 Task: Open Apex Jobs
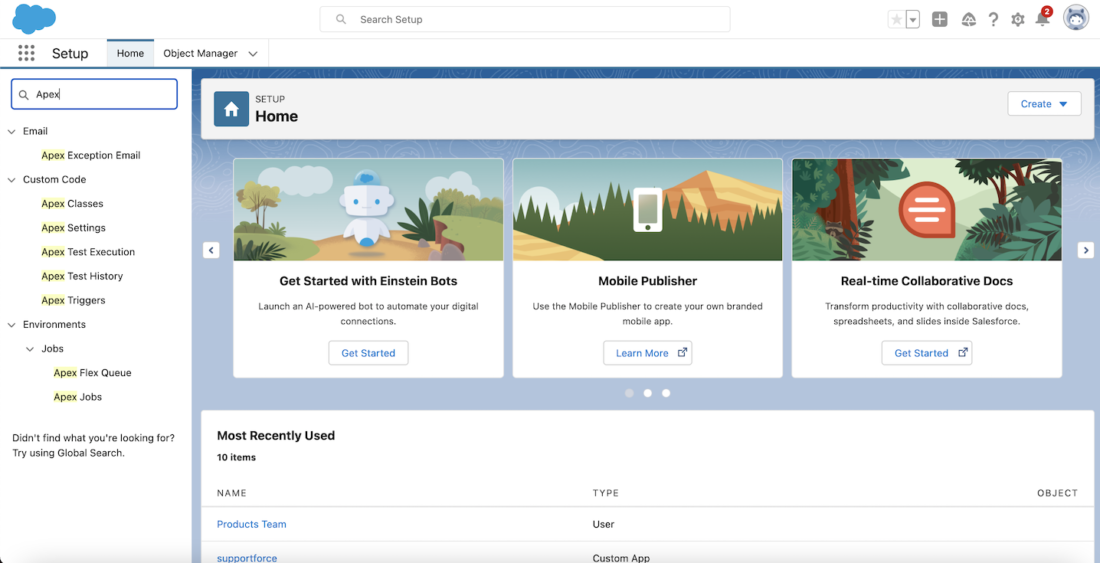click(x=78, y=397)
